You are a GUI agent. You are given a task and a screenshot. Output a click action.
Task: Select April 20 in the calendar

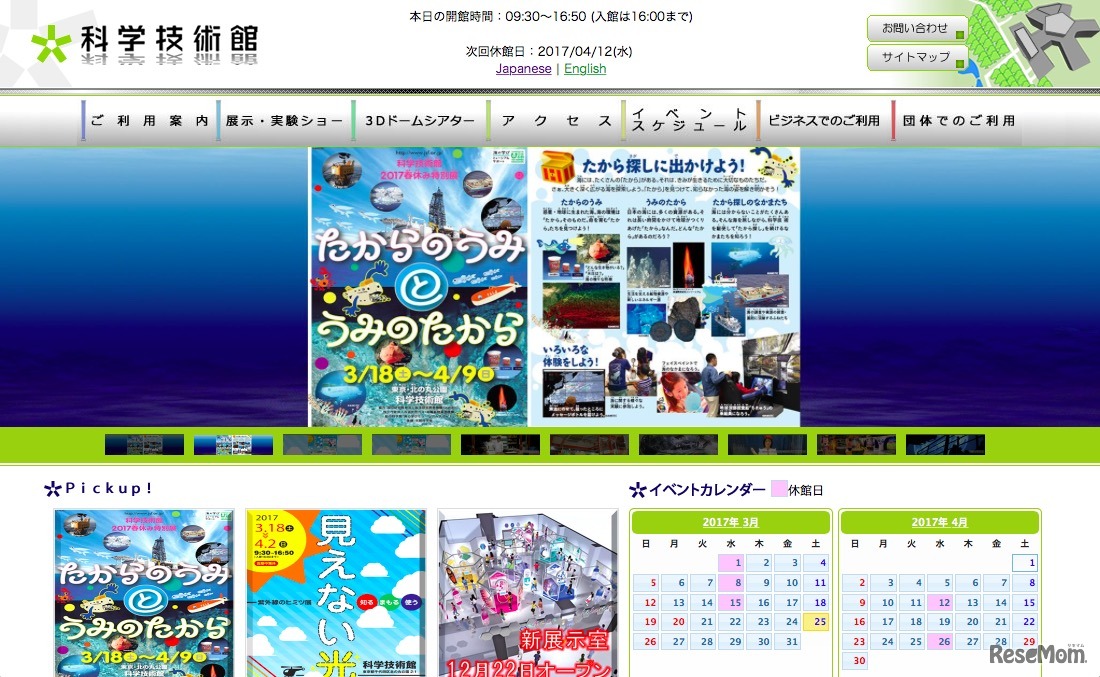tap(967, 622)
